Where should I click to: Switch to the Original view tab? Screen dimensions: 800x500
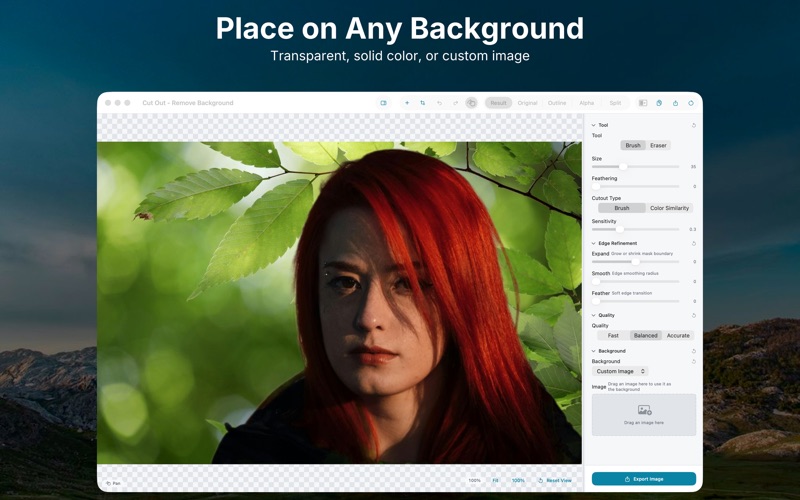[x=527, y=103]
